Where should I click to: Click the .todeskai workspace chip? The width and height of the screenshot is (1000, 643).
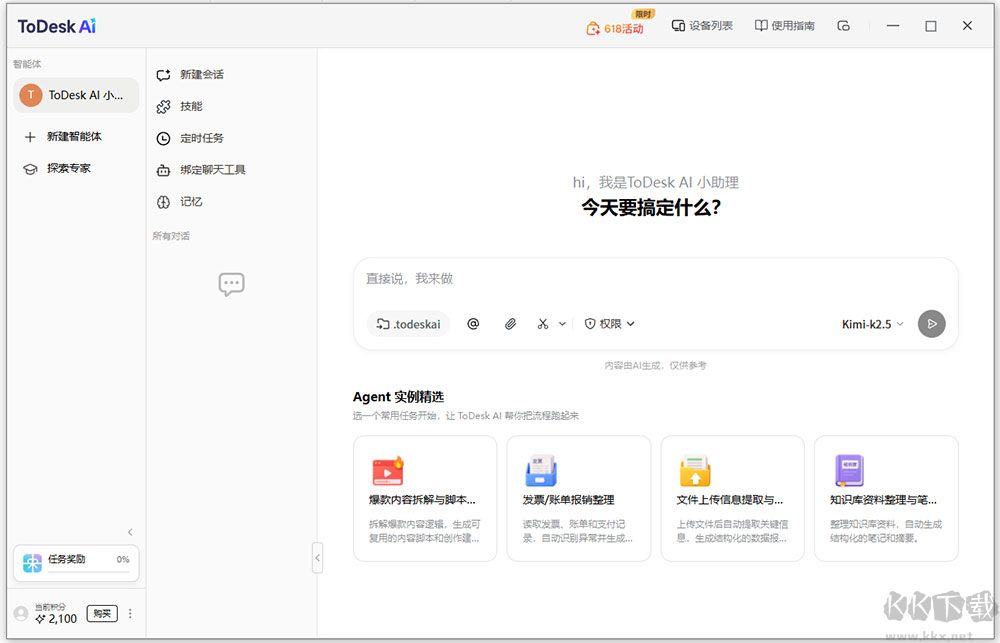coord(408,324)
